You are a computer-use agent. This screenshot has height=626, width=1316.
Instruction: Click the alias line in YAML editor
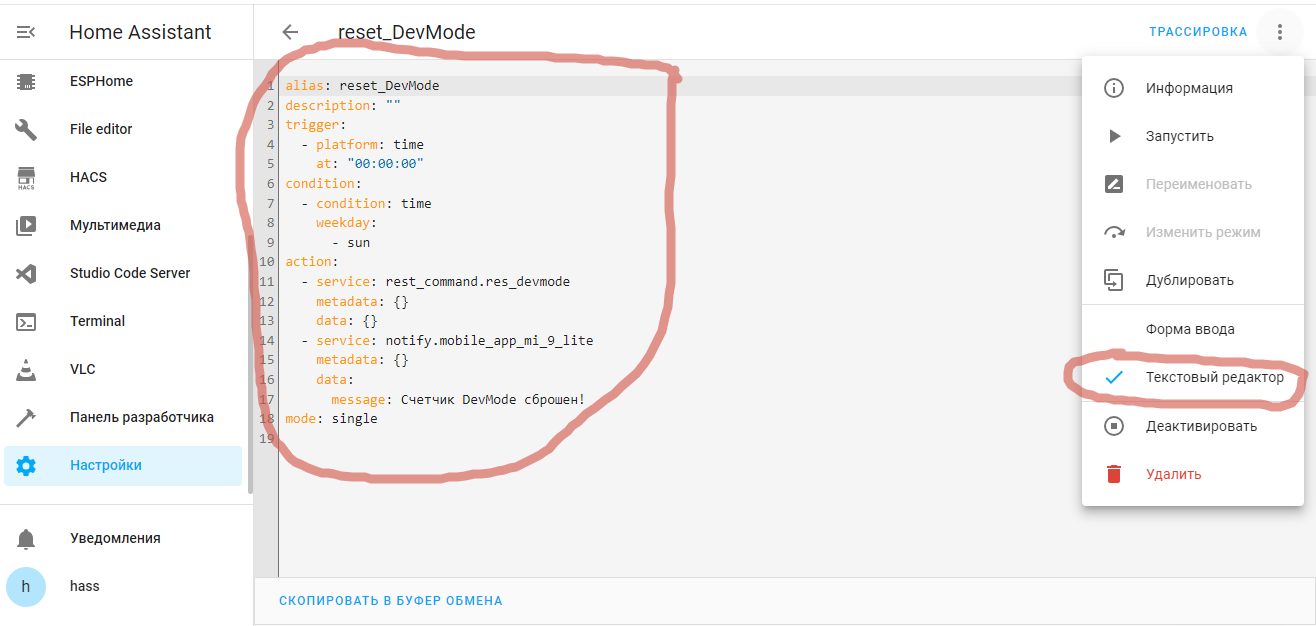[362, 86]
